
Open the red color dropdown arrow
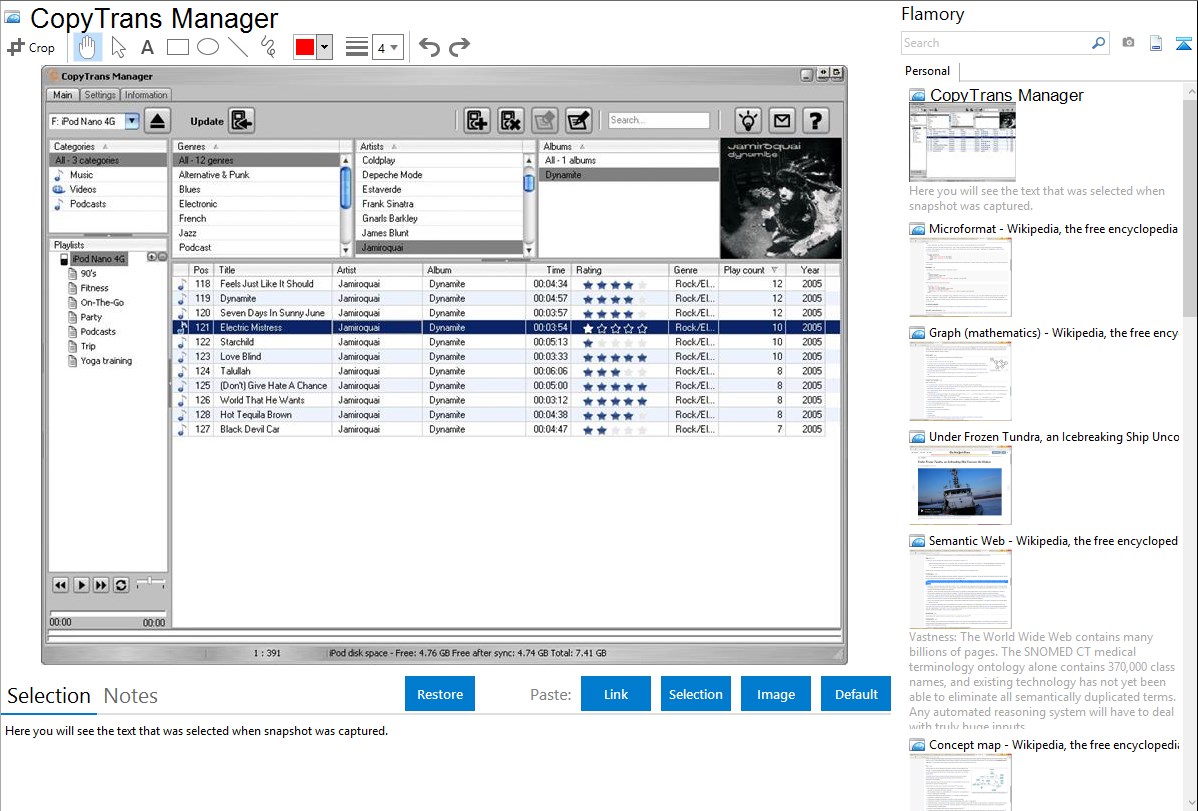[324, 47]
